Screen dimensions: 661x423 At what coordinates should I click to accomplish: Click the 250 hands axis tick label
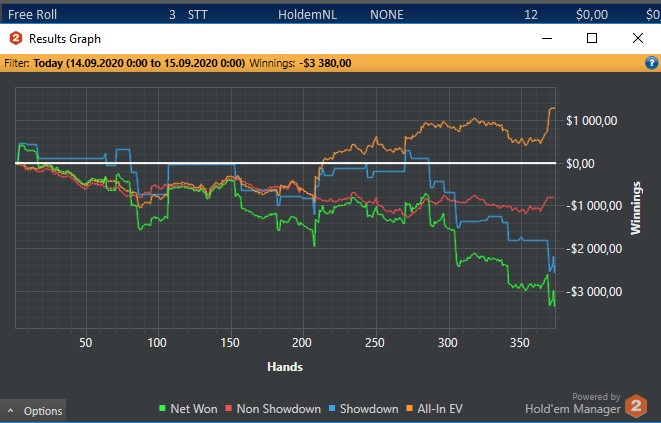pos(375,342)
